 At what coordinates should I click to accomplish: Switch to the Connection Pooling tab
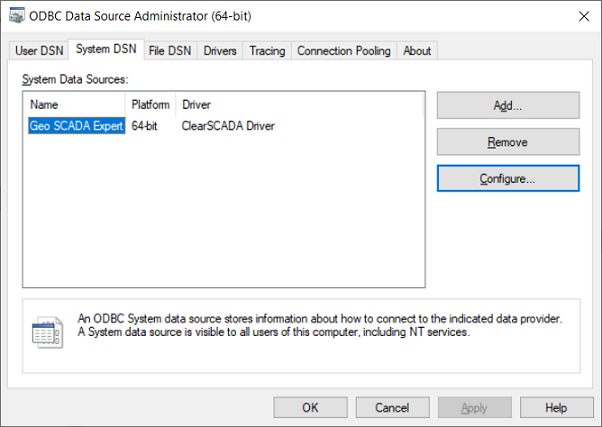(x=344, y=51)
